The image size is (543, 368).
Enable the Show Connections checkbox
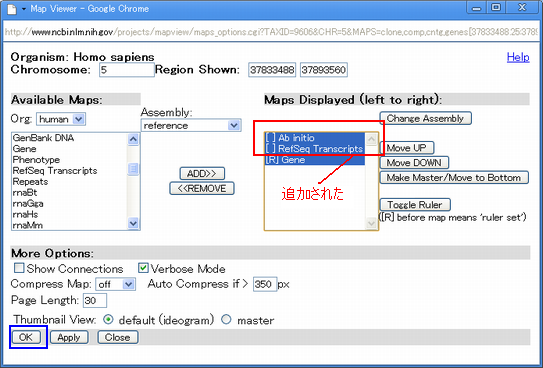coord(19,268)
